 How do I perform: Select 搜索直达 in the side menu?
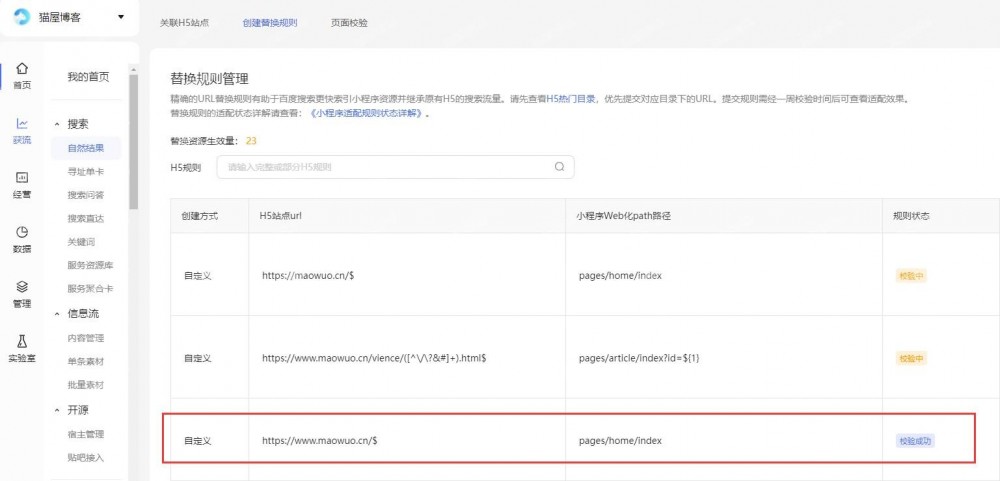[x=85, y=218]
